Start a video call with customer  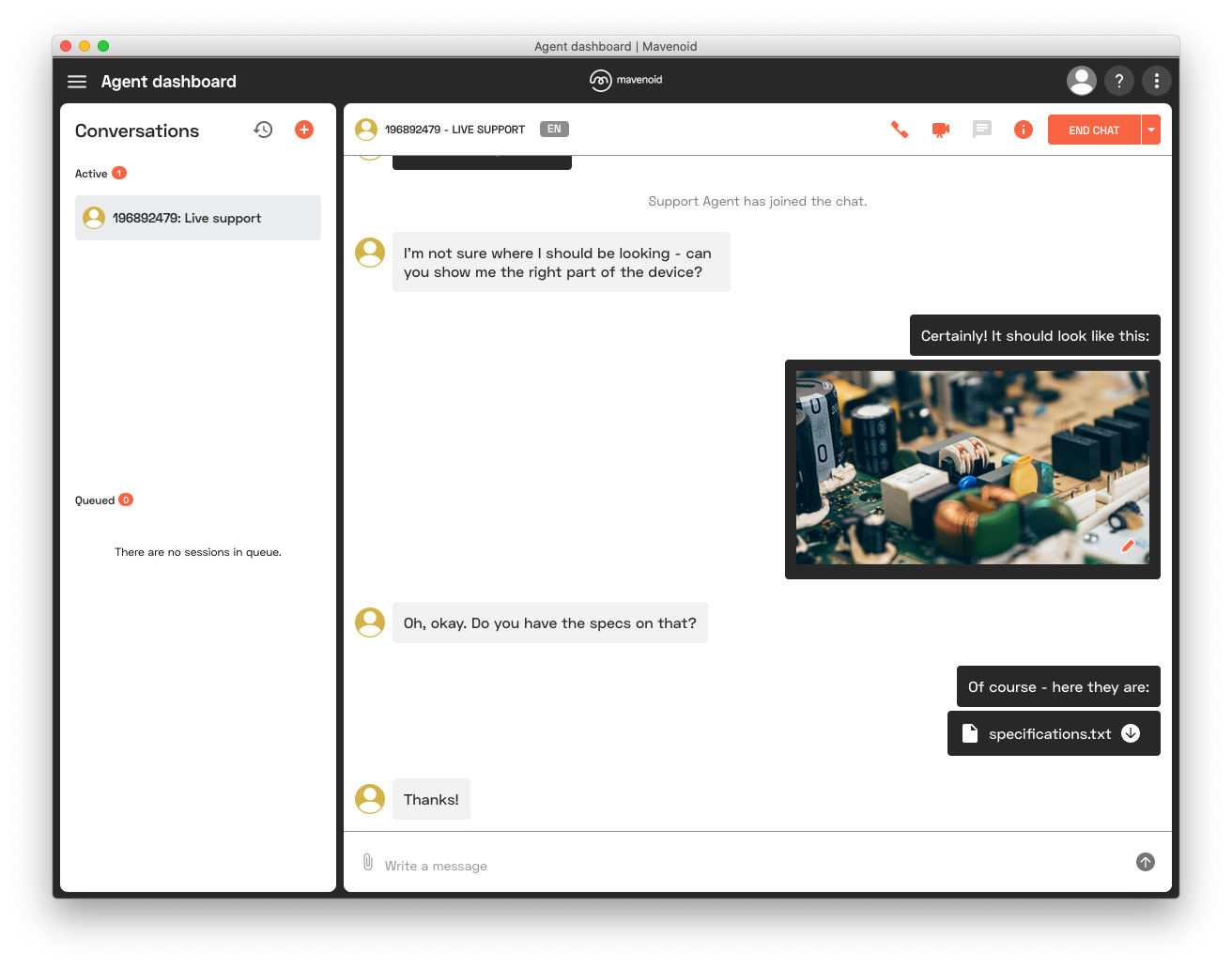tap(941, 130)
